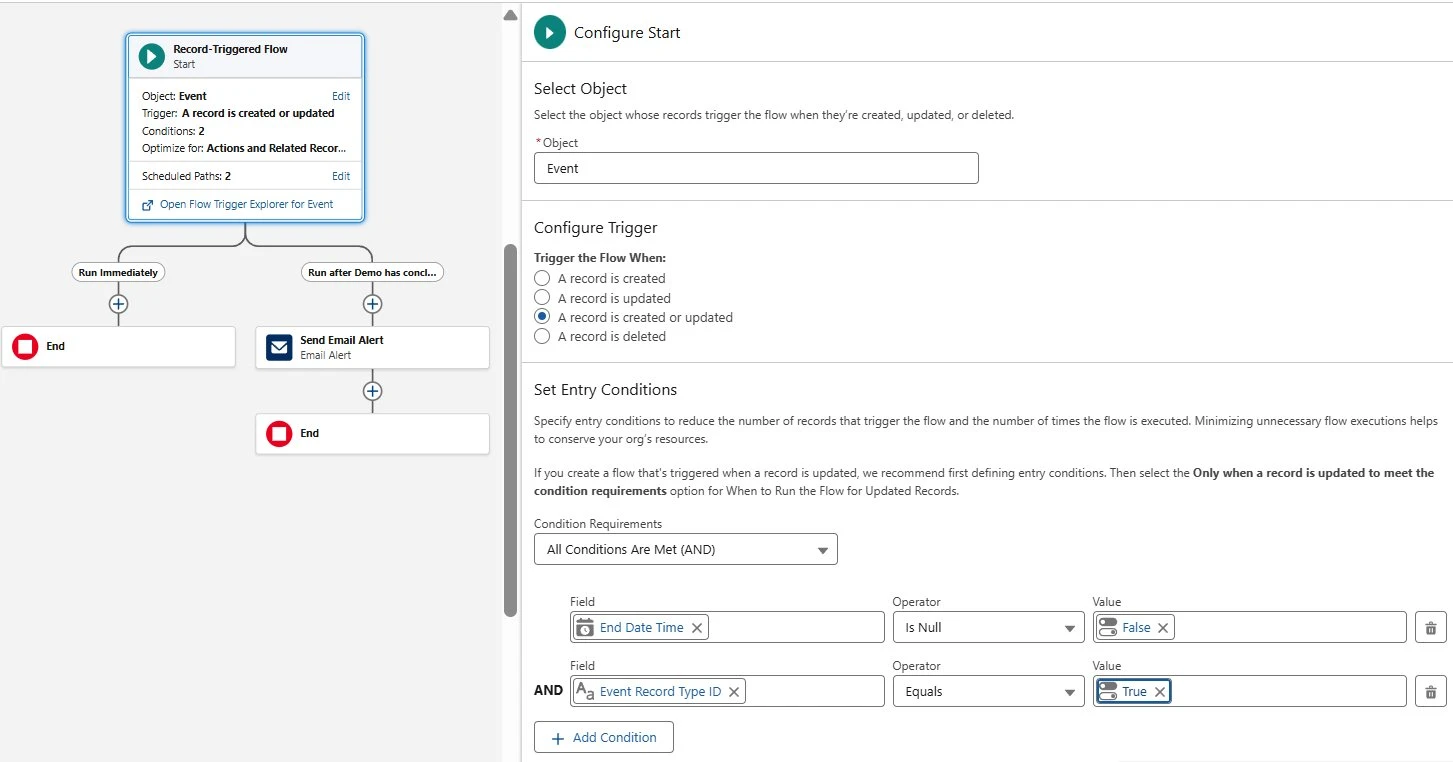The height and width of the screenshot is (762, 1453).
Task: Click the red End icon below Send Email Alert
Action: tap(279, 433)
